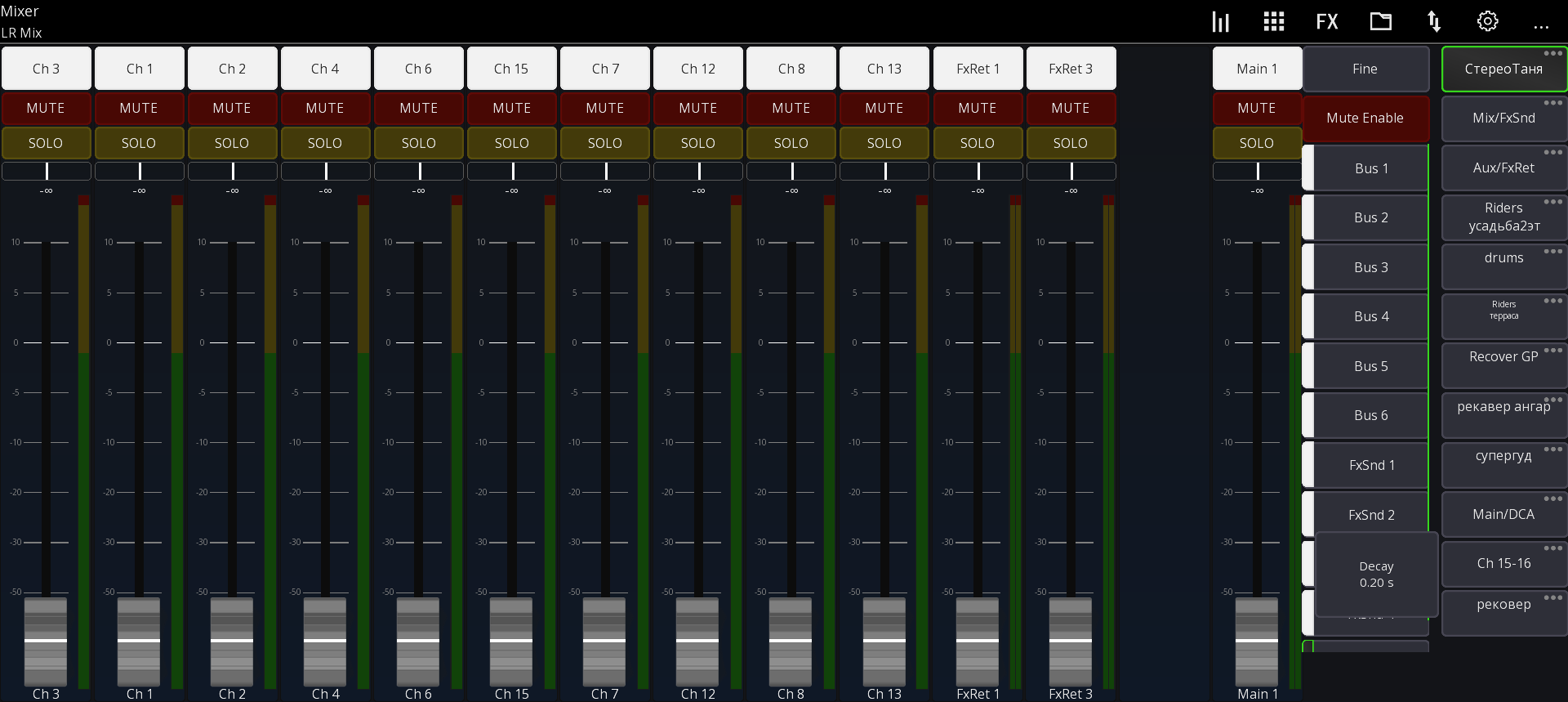
Task: Click the Ch 3 fader knob
Action: coord(46,642)
